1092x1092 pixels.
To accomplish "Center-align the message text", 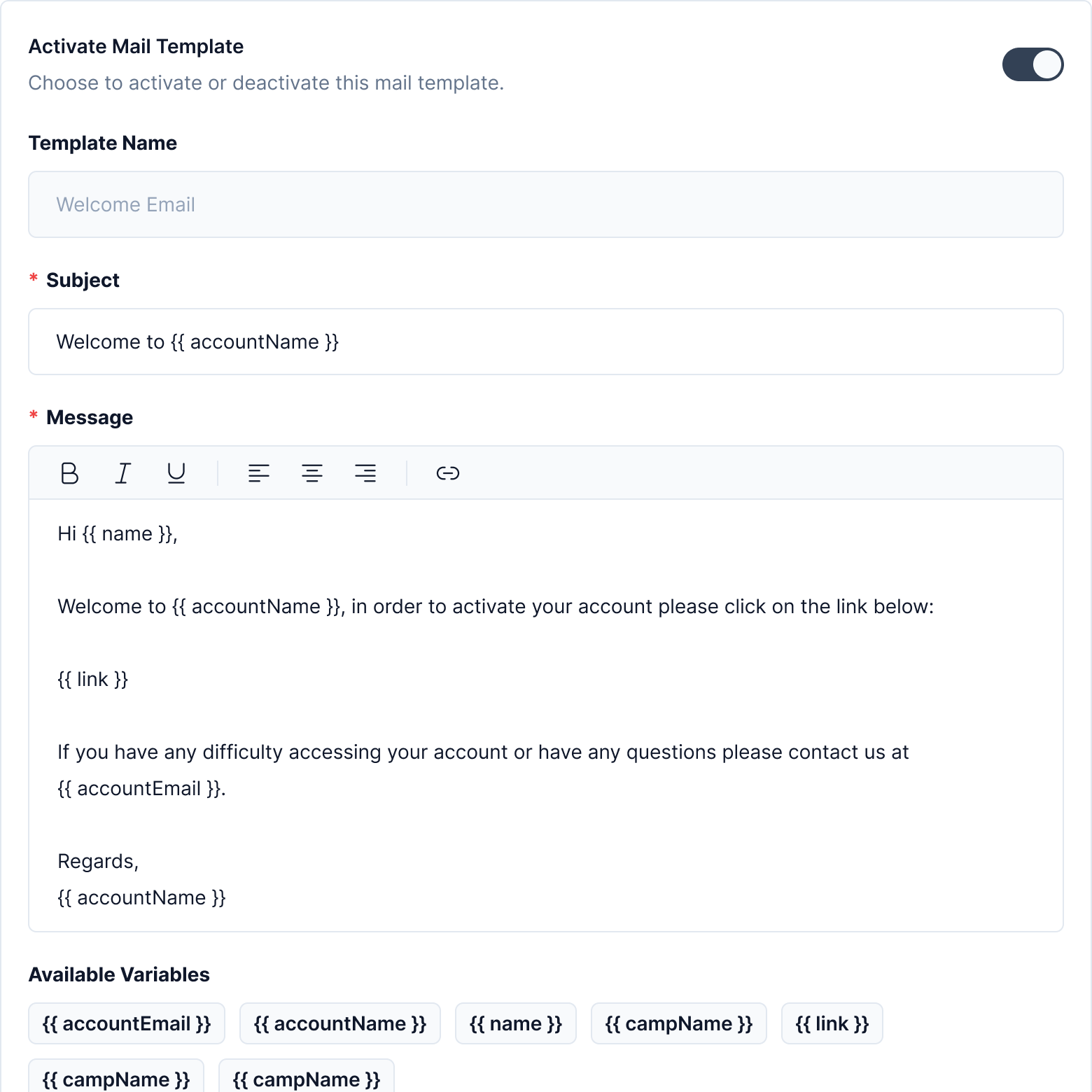I will coord(312,473).
